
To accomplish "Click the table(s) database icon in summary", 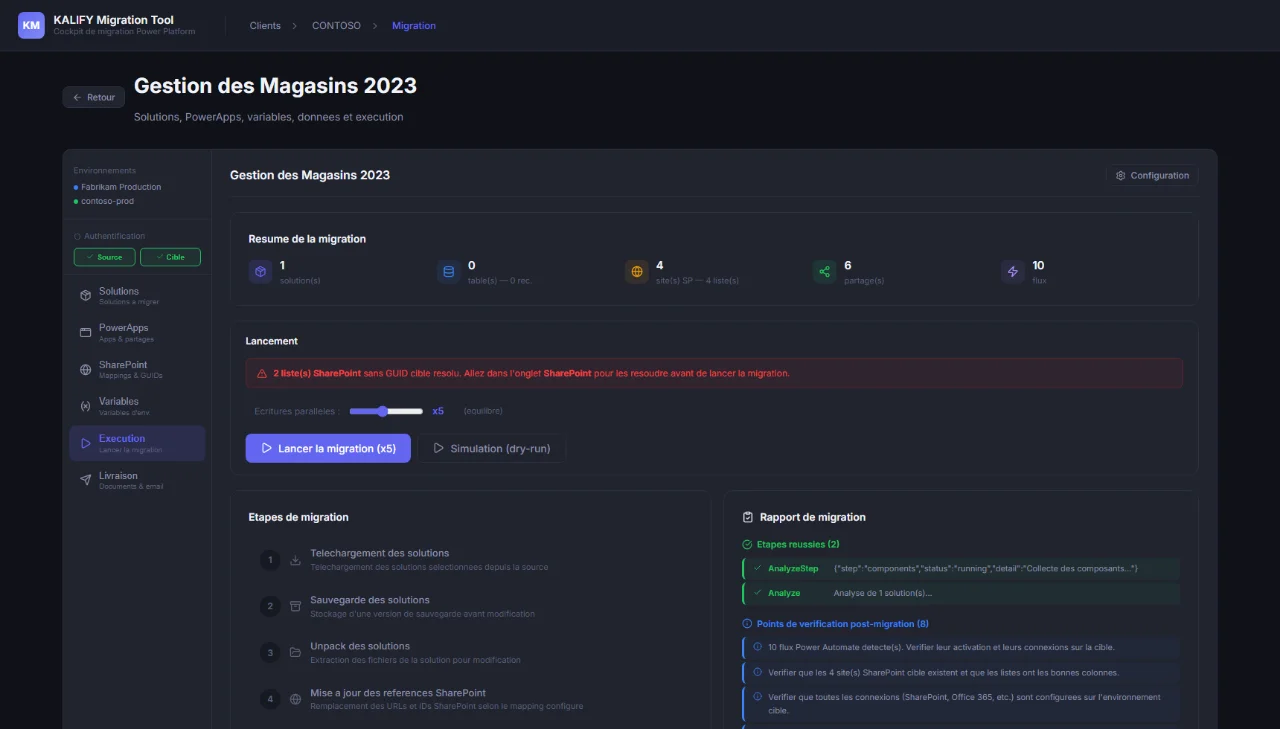I will (448, 271).
